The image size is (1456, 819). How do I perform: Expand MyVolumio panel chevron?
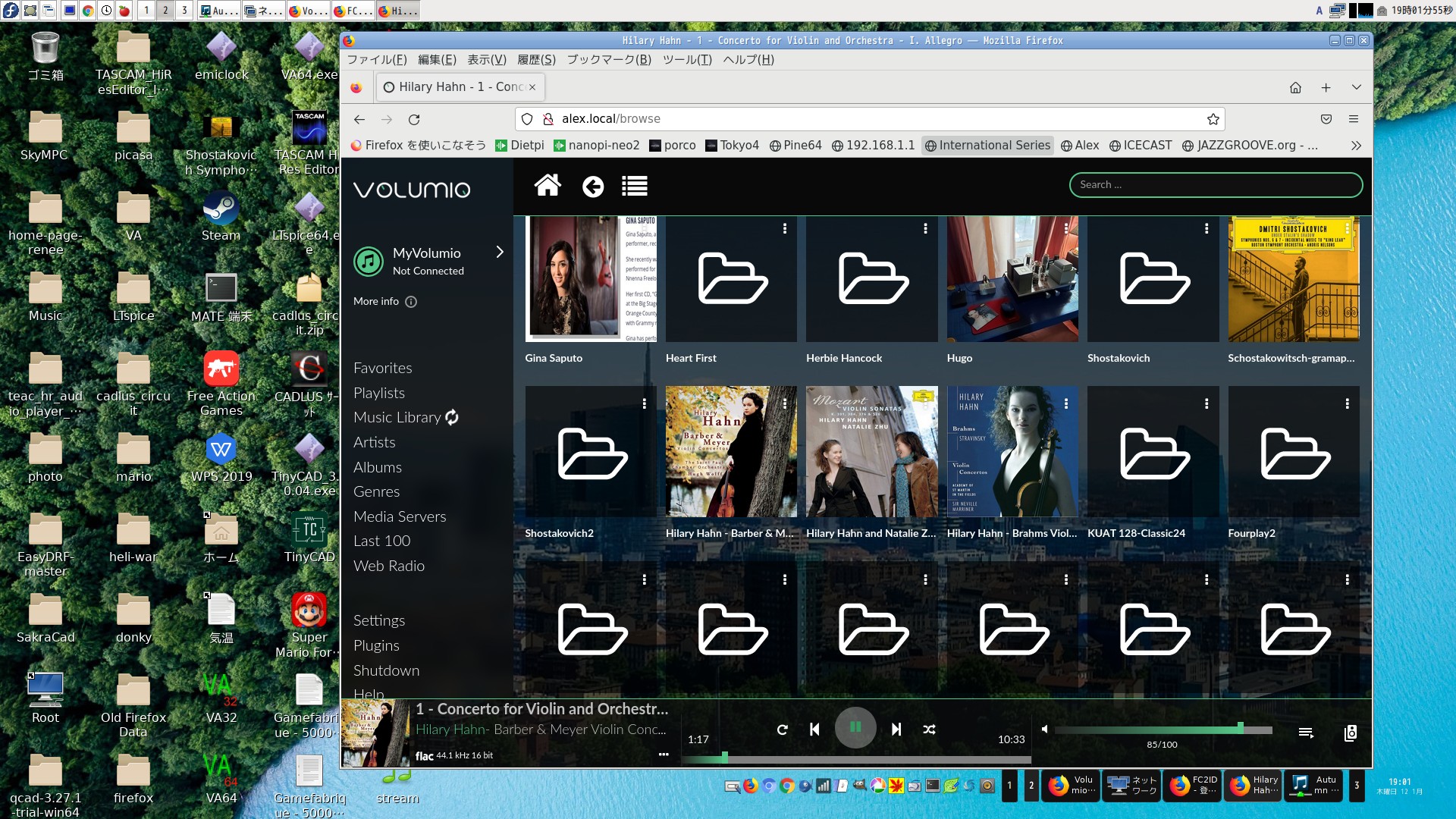(x=500, y=252)
